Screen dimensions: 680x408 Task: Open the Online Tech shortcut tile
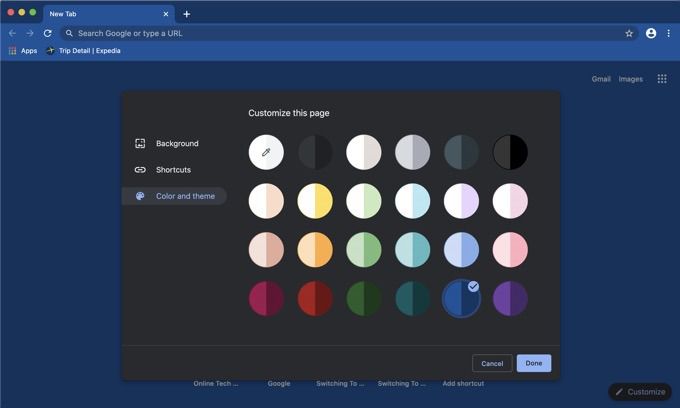point(216,384)
